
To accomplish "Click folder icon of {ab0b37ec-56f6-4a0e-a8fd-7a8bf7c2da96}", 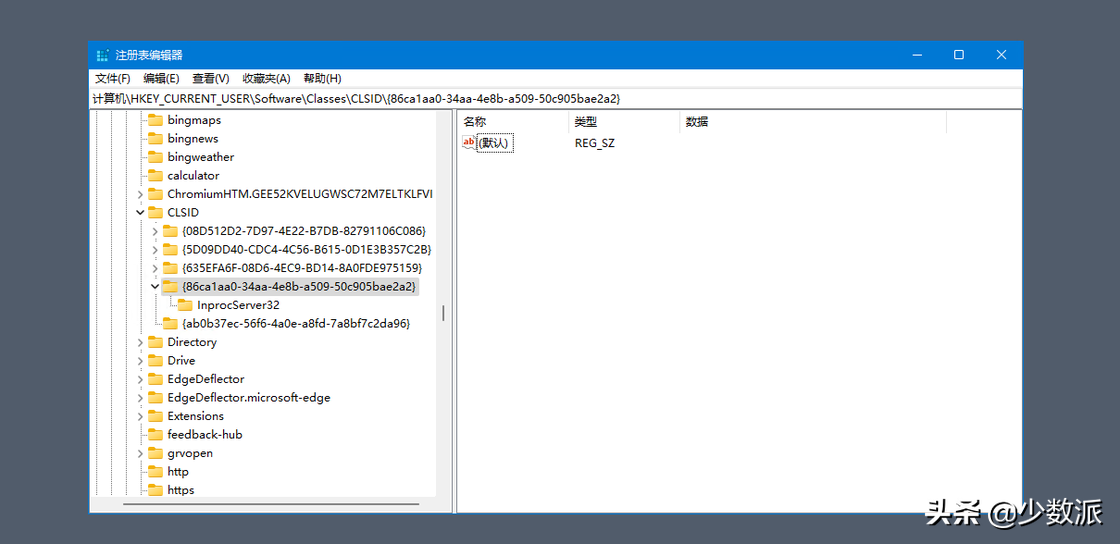I will (x=170, y=323).
